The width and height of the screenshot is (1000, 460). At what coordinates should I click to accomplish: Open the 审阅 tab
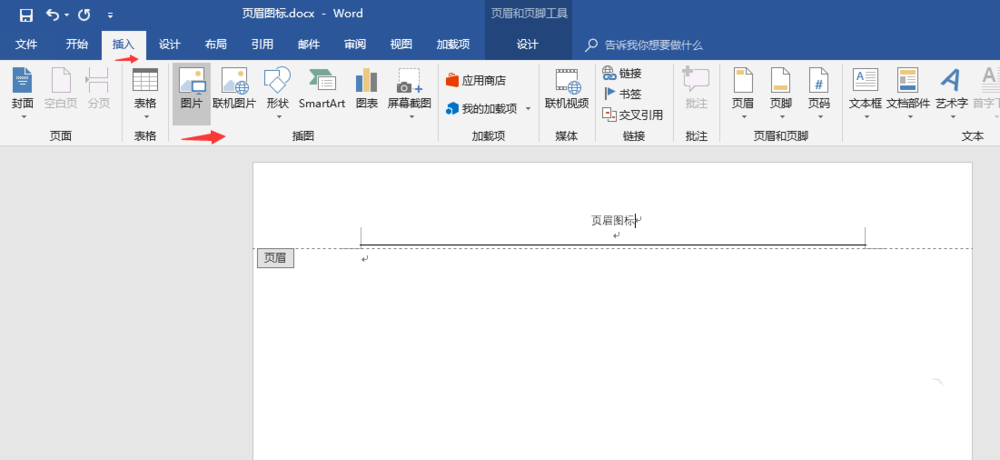(x=355, y=44)
